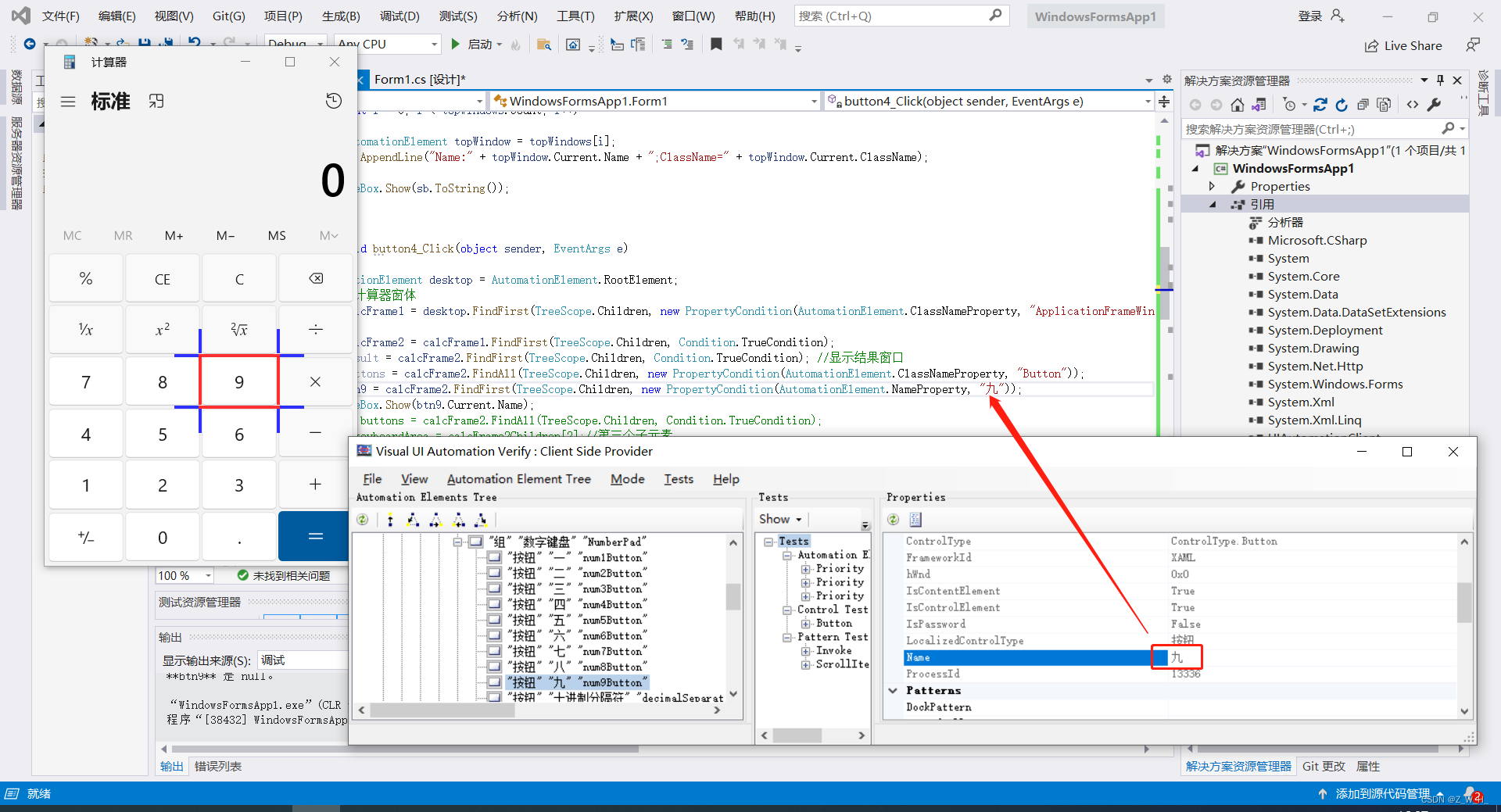Click the Calculator square root key
1501x812 pixels.
239,330
